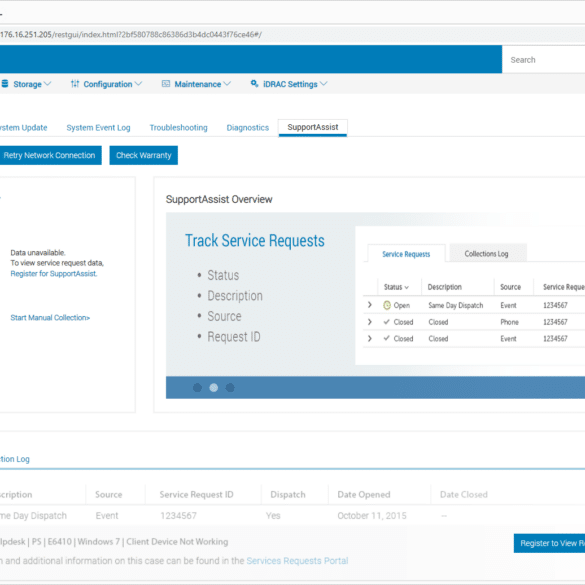Click the Data unavailable message
Screen dimensions: 585x585
tap(38, 253)
